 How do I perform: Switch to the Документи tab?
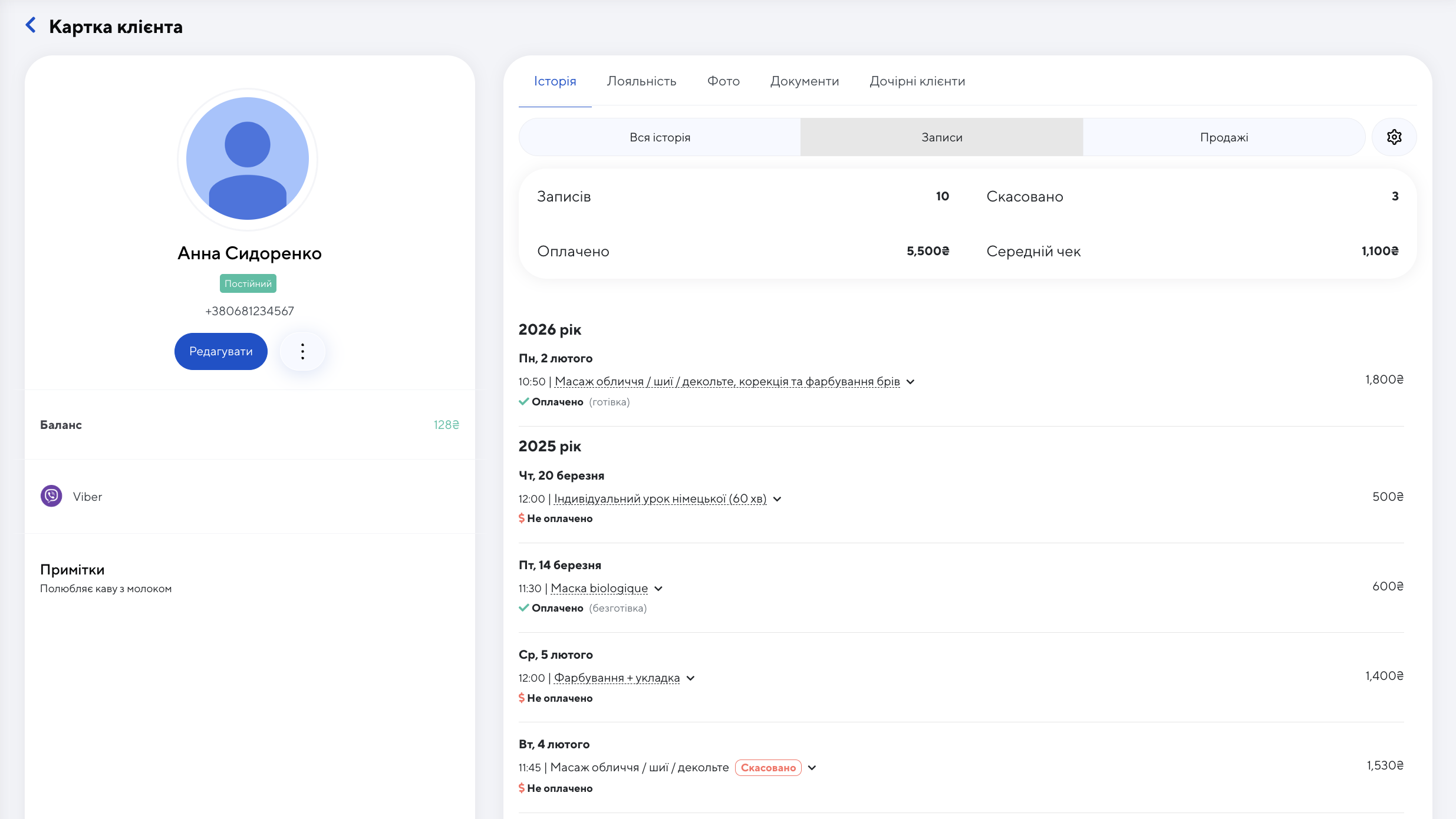804,81
